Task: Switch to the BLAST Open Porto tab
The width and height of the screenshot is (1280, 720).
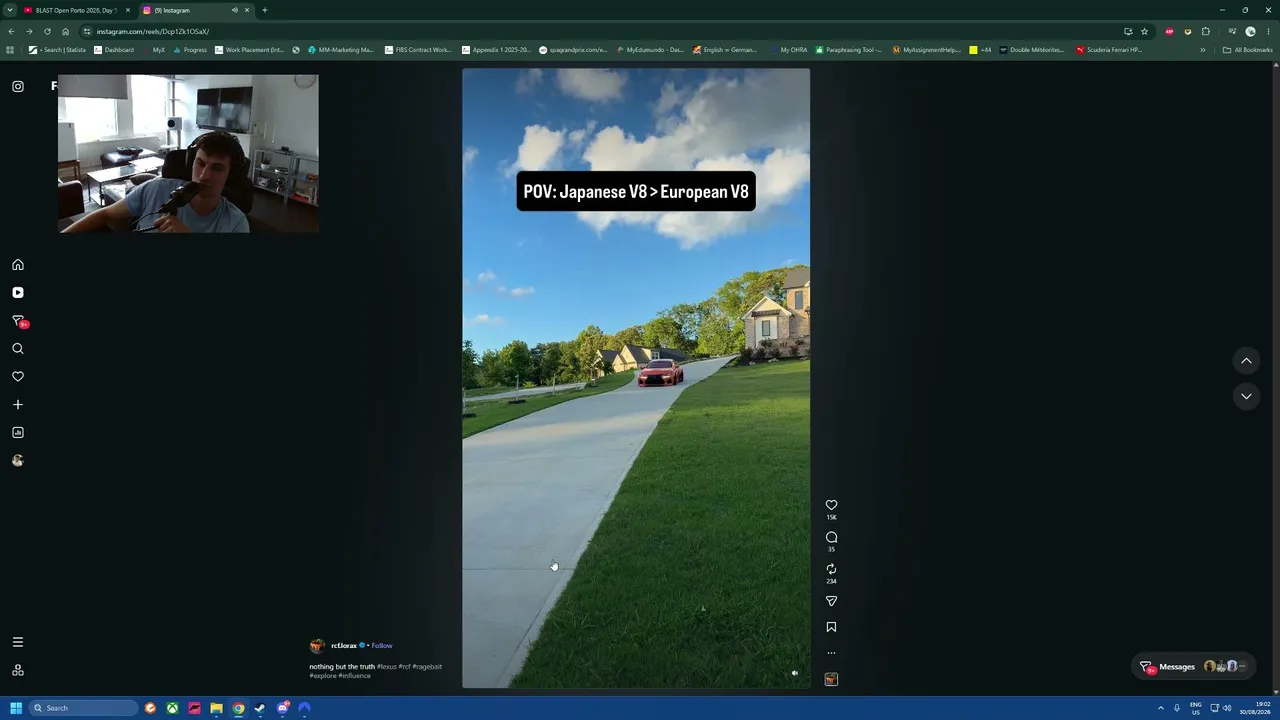Action: 78,10
